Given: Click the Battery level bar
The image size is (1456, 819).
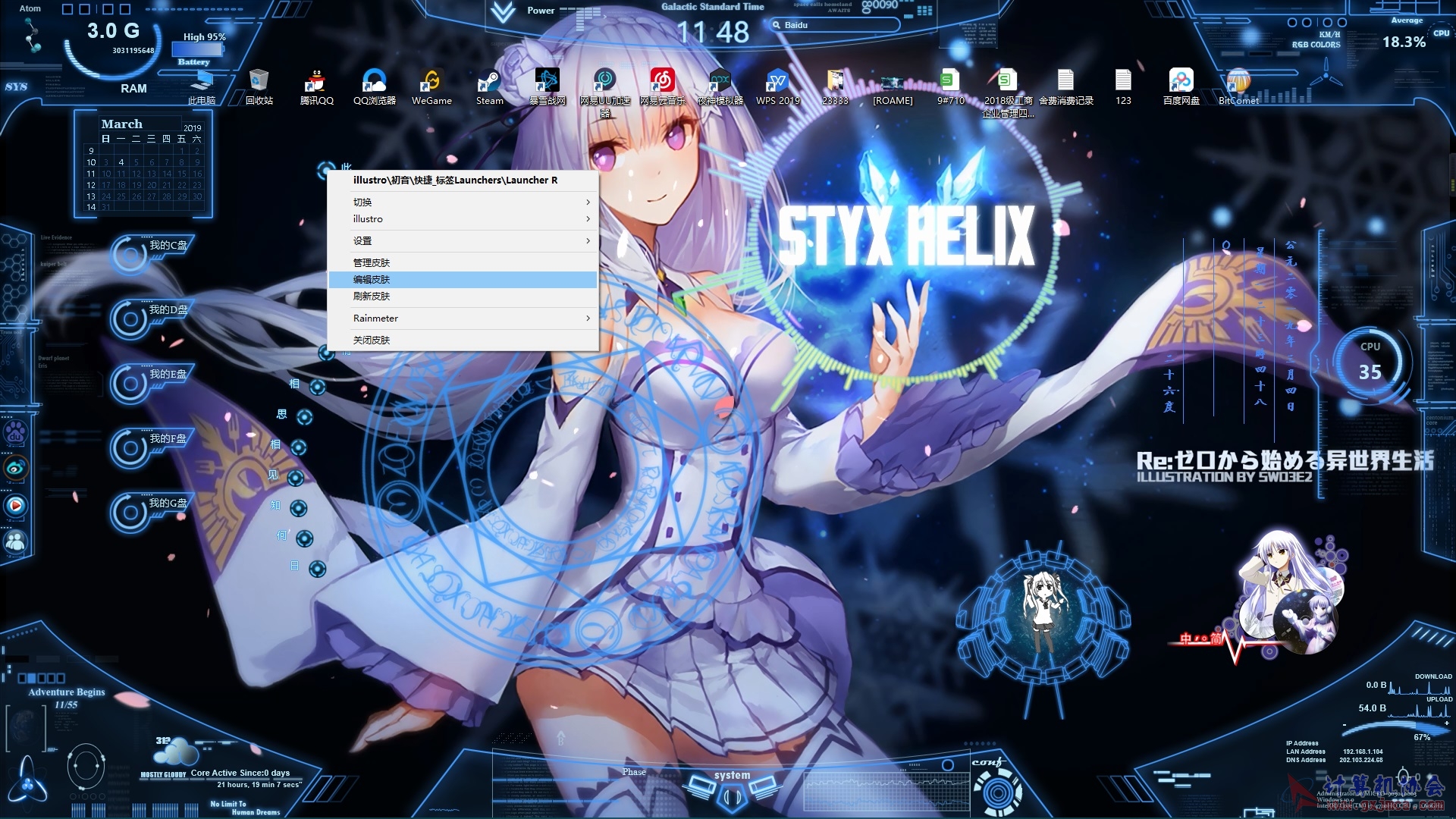Looking at the screenshot, I should click(197, 49).
